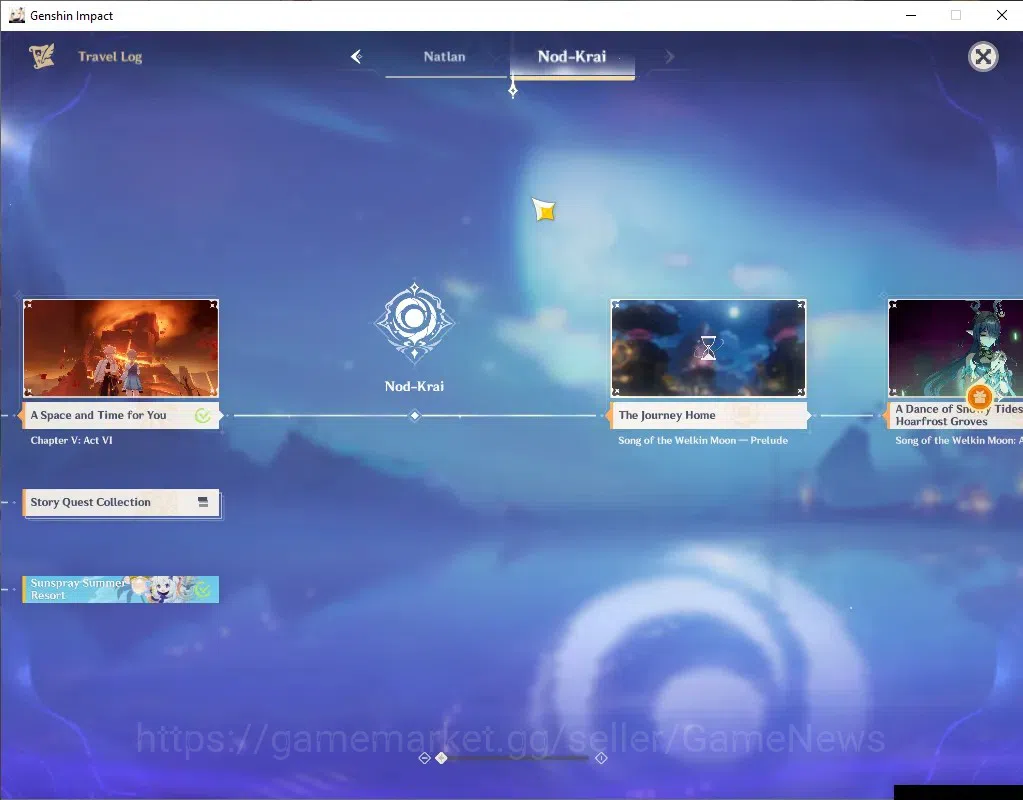Image resolution: width=1023 pixels, height=800 pixels.
Task: Switch to the Natlan tab
Action: 444,57
